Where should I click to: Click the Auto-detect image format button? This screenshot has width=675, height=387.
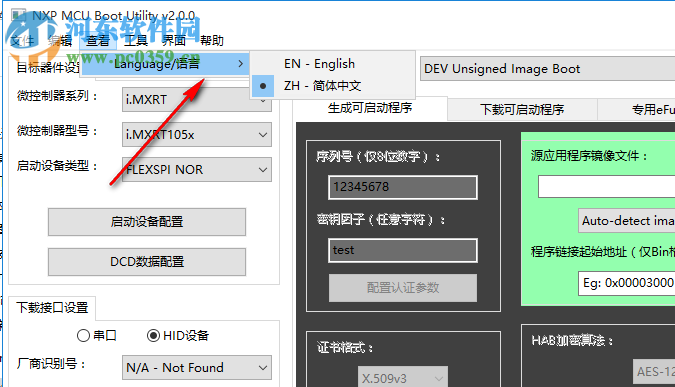point(627,221)
